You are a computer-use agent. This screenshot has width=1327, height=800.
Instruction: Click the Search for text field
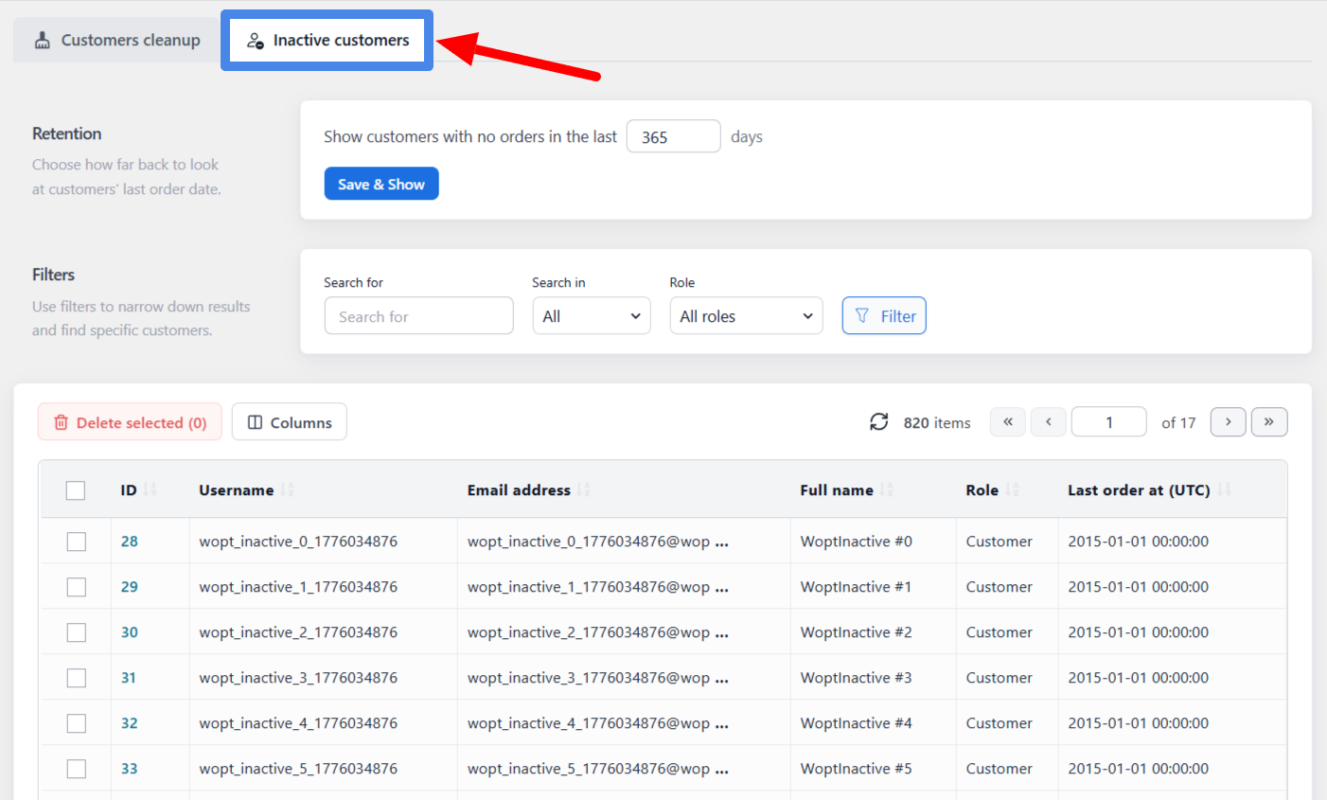tap(419, 316)
